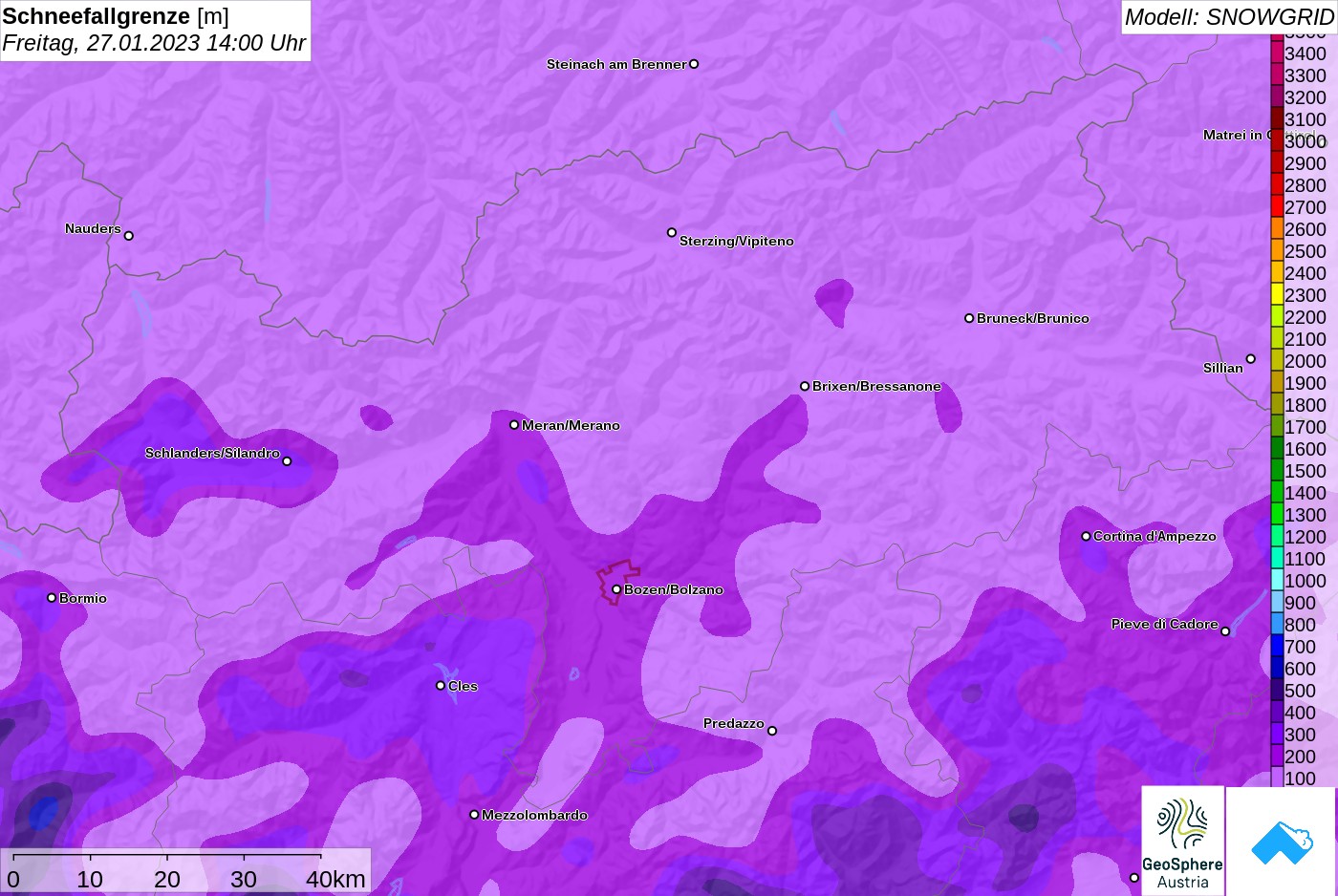1338x896 pixels.
Task: Select the 2300 m yellow legend swatch
Action: [1277, 295]
